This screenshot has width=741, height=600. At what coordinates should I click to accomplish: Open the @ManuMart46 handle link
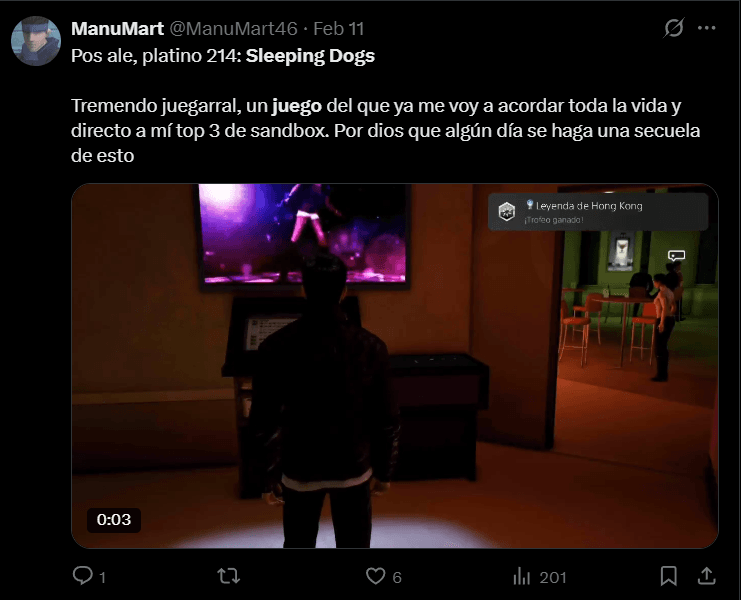pyautogui.click(x=233, y=29)
